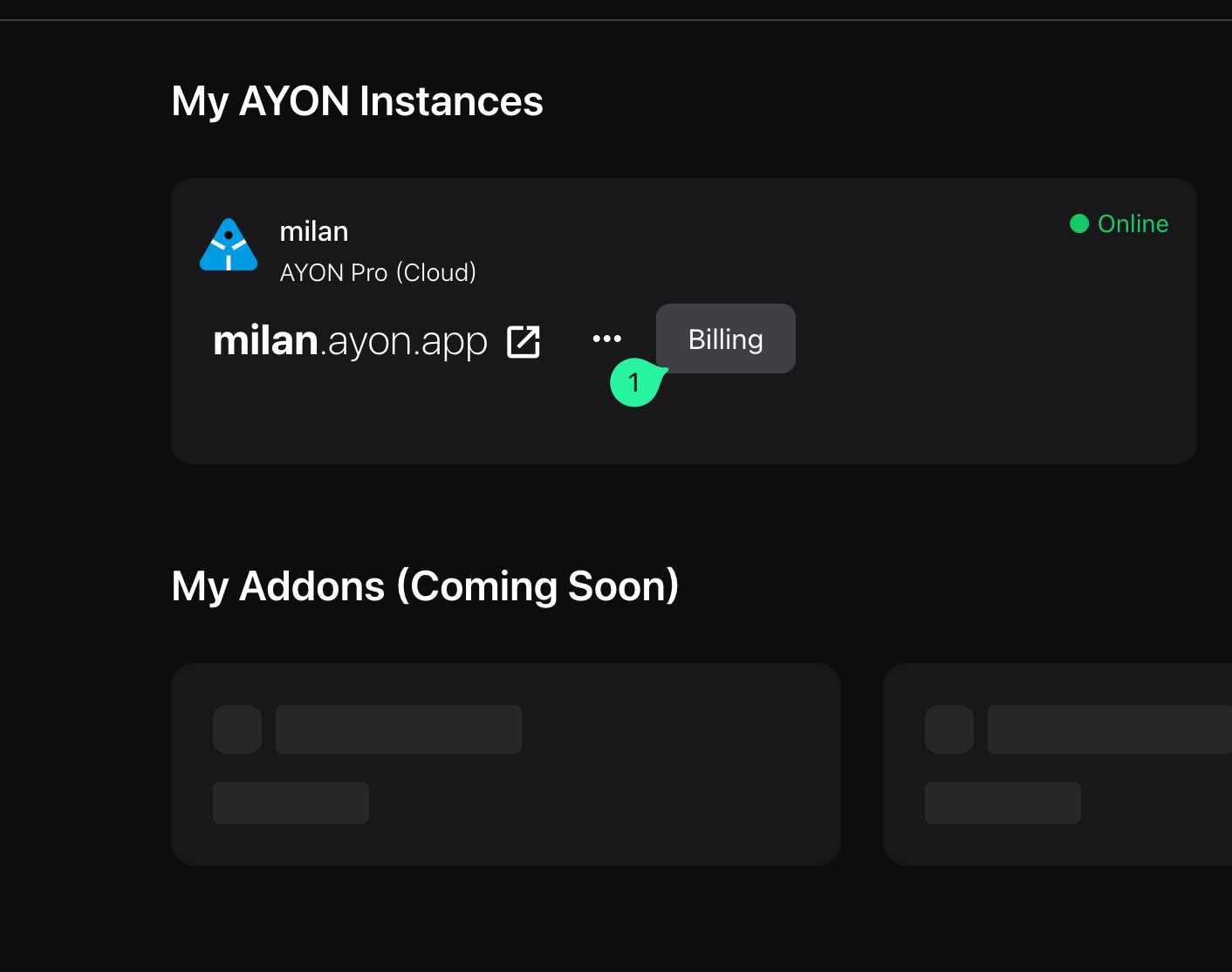1232x972 pixels.
Task: Click the second addon's subtitle placeholder bar
Action: (x=1003, y=803)
